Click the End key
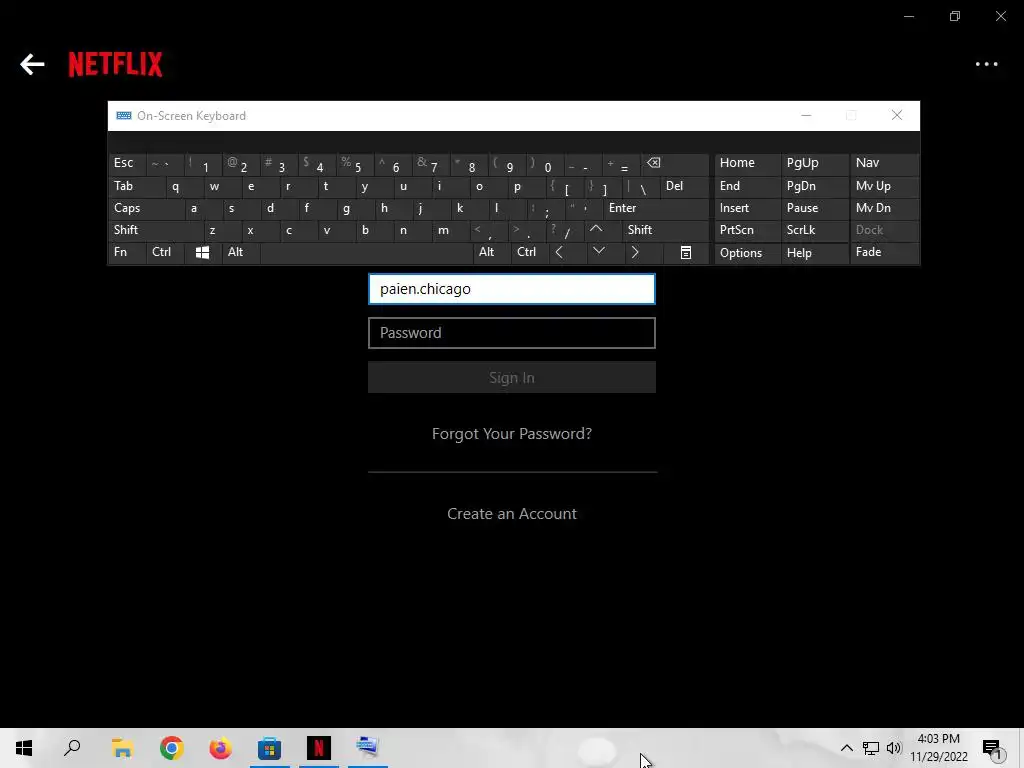This screenshot has height=768, width=1024. (748, 185)
